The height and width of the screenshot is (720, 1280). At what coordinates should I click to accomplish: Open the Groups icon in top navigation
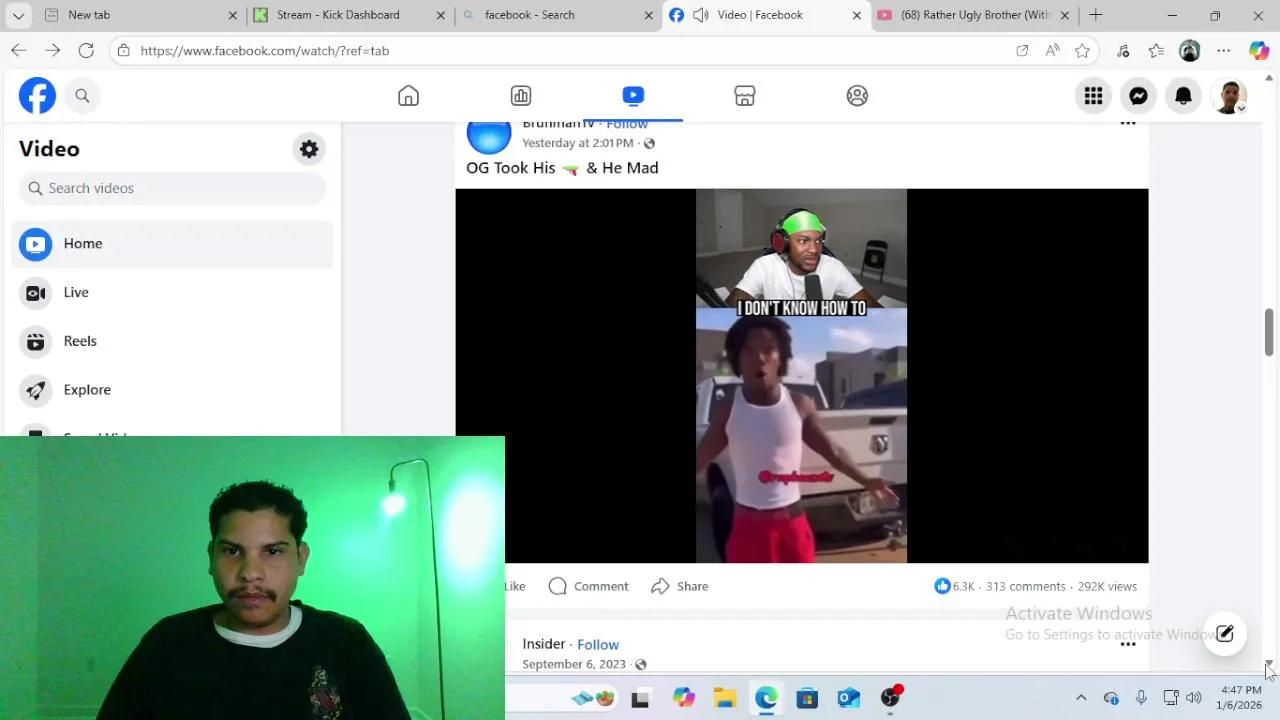857,96
